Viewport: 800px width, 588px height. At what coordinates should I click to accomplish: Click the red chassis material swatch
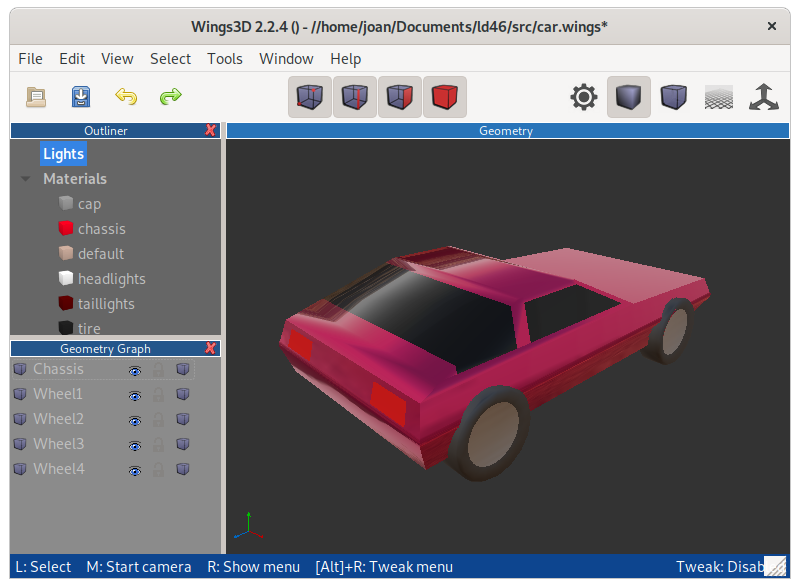(66, 228)
